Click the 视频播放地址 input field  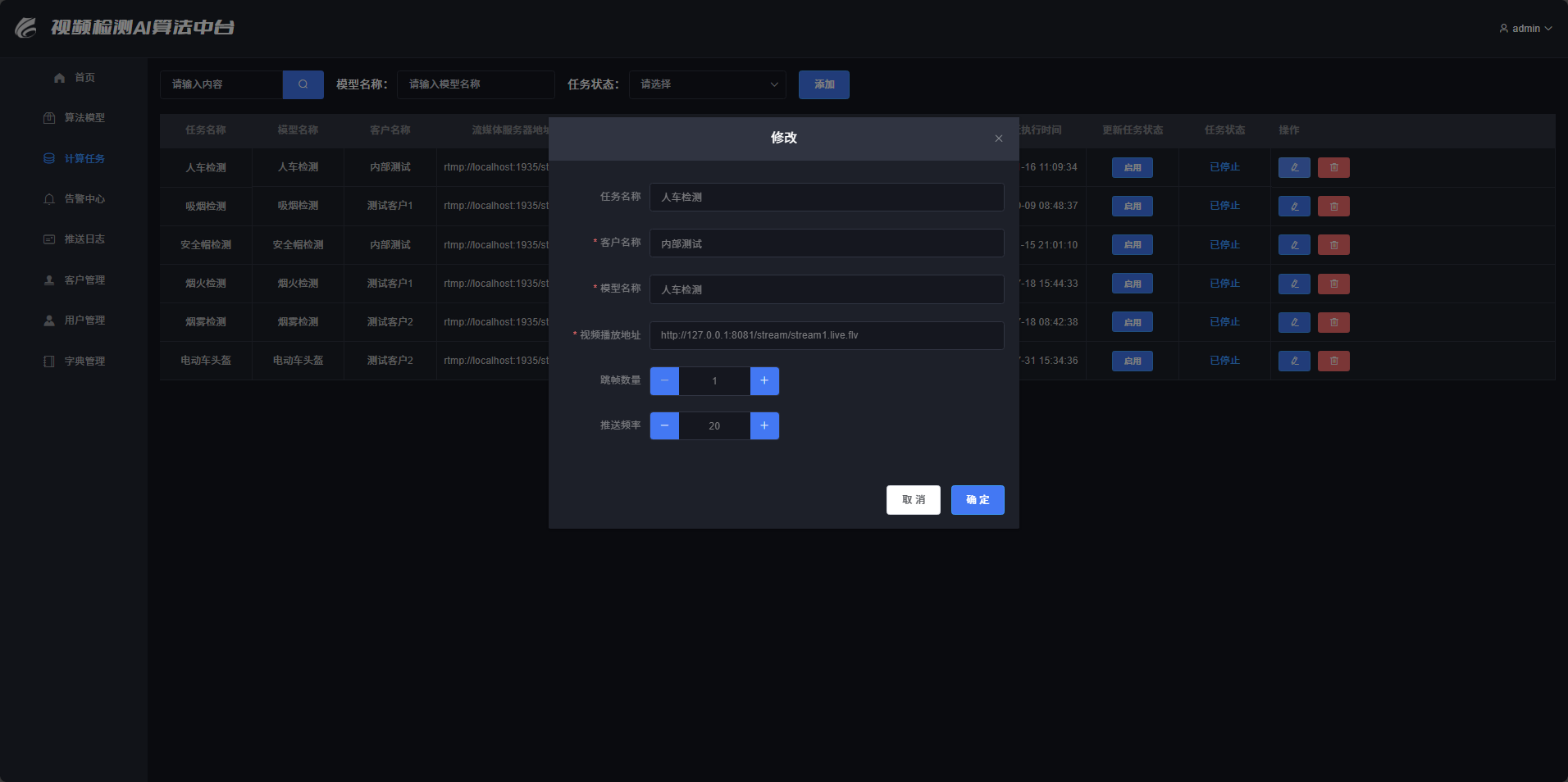click(x=826, y=335)
